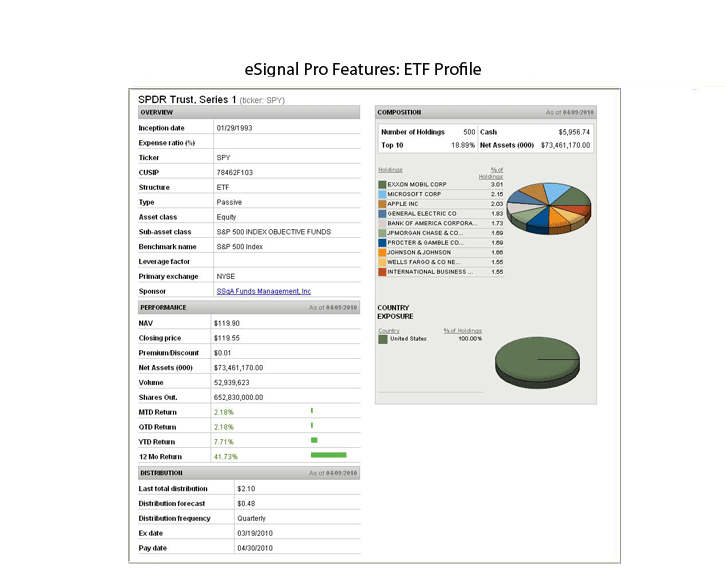
Task: Click the QTD Return green bar
Action: (x=312, y=426)
